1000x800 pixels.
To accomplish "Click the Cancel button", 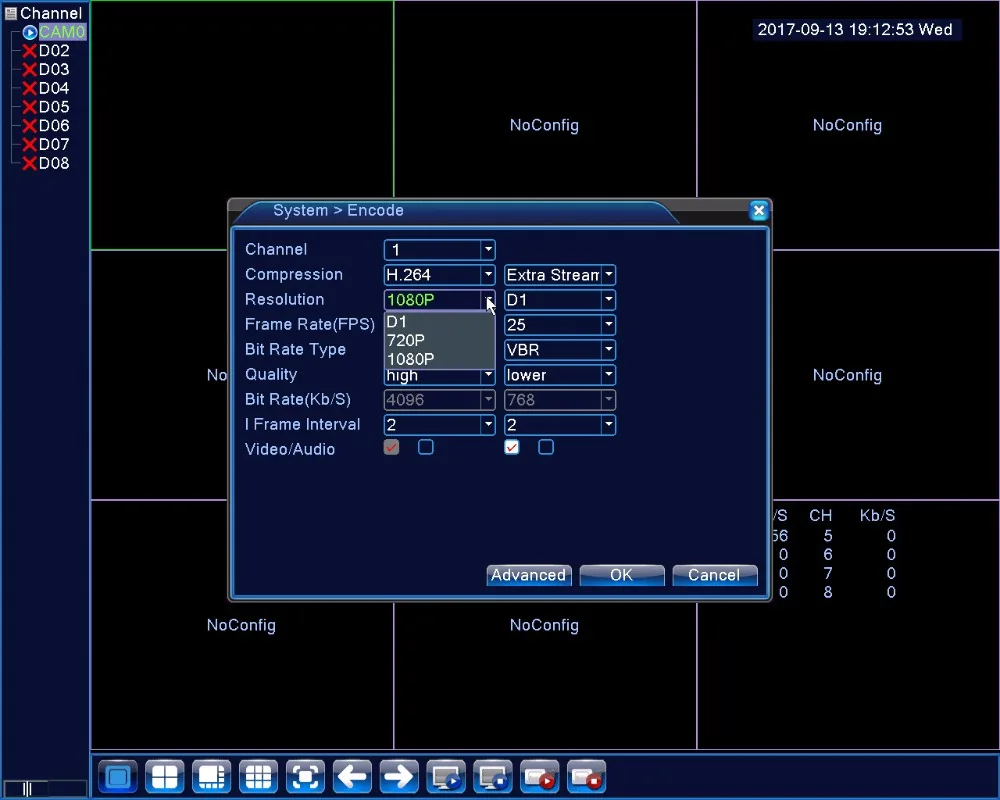I will click(714, 575).
